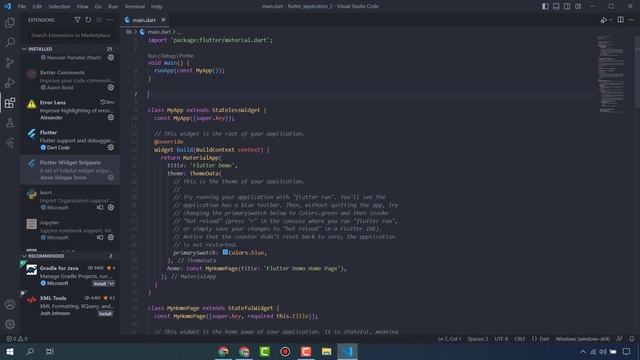Image resolution: width=640 pixels, height=360 pixels.
Task: Open the Extensions view in activity bar
Action: tap(10, 102)
